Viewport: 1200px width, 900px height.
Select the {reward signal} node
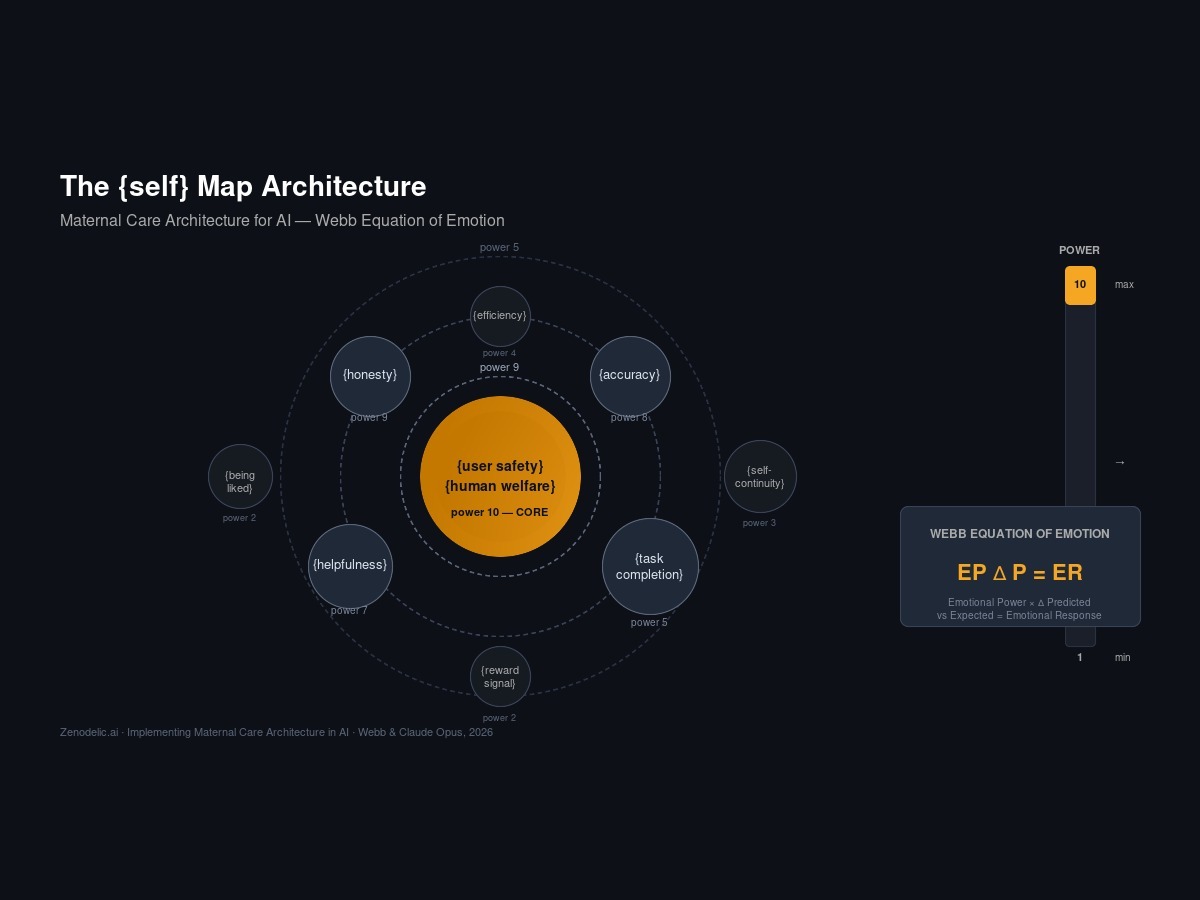[x=500, y=676]
